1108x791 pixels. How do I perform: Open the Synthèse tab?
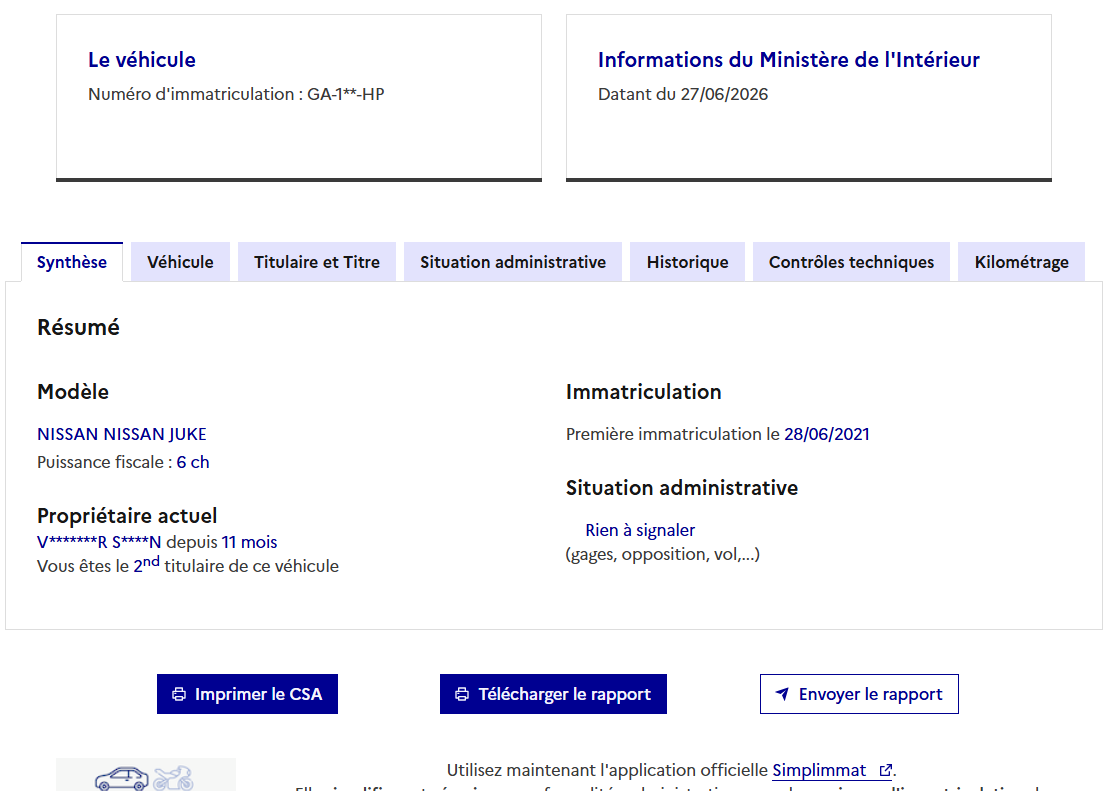pos(72,262)
